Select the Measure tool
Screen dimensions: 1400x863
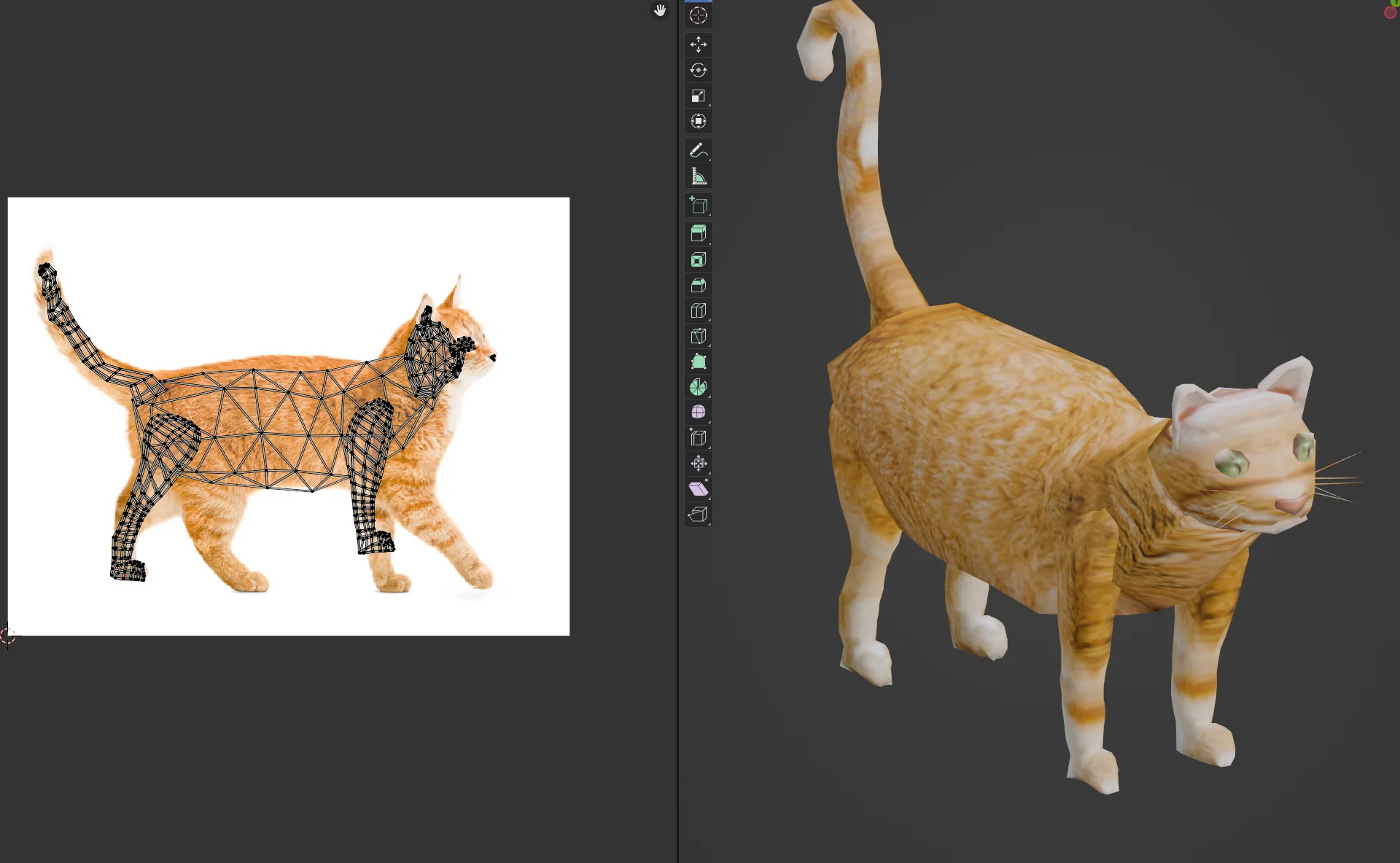pos(698,176)
